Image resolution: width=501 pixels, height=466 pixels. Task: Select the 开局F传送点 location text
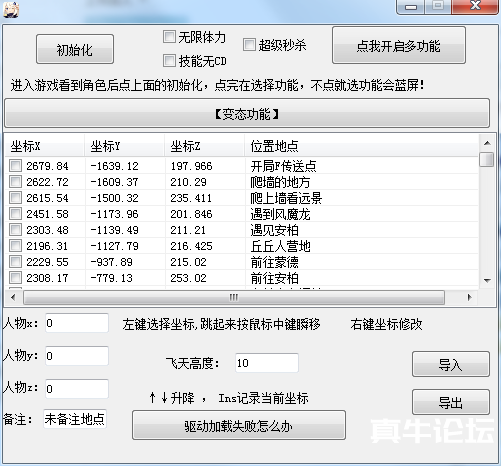coord(284,166)
